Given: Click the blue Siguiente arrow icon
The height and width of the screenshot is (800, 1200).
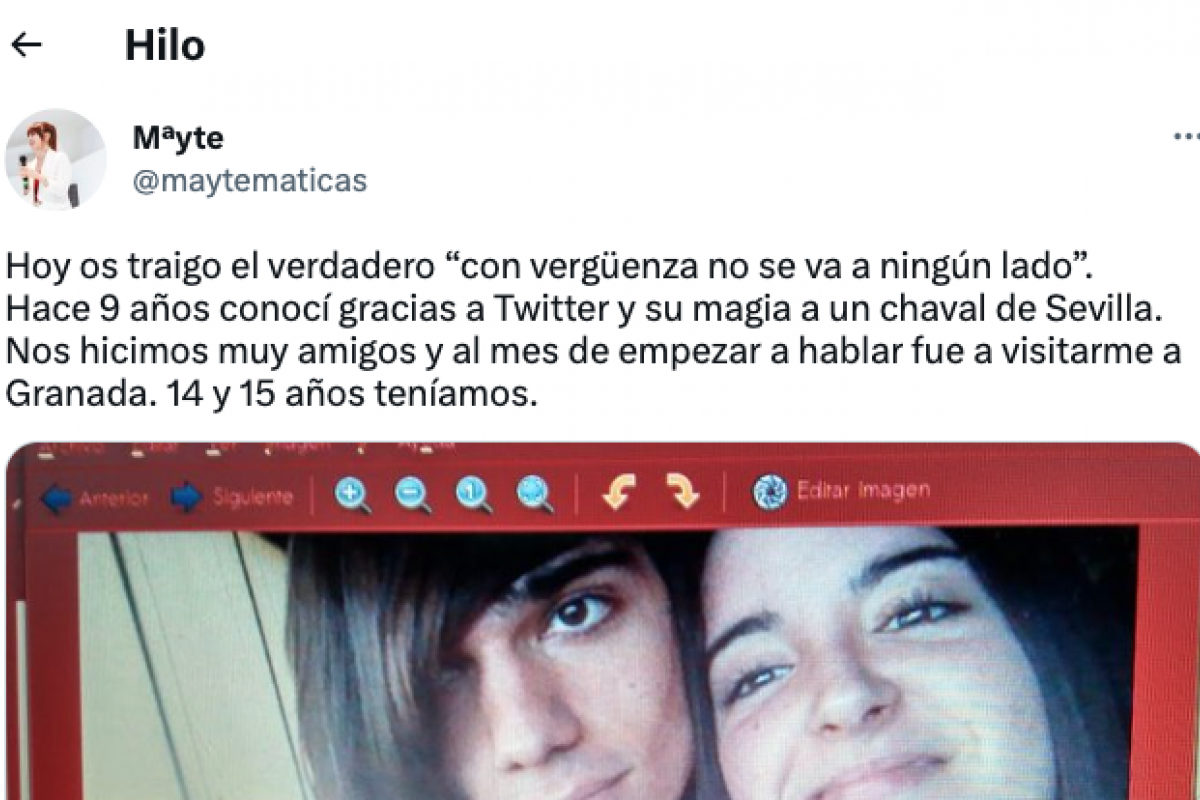Looking at the screenshot, I should point(187,497).
